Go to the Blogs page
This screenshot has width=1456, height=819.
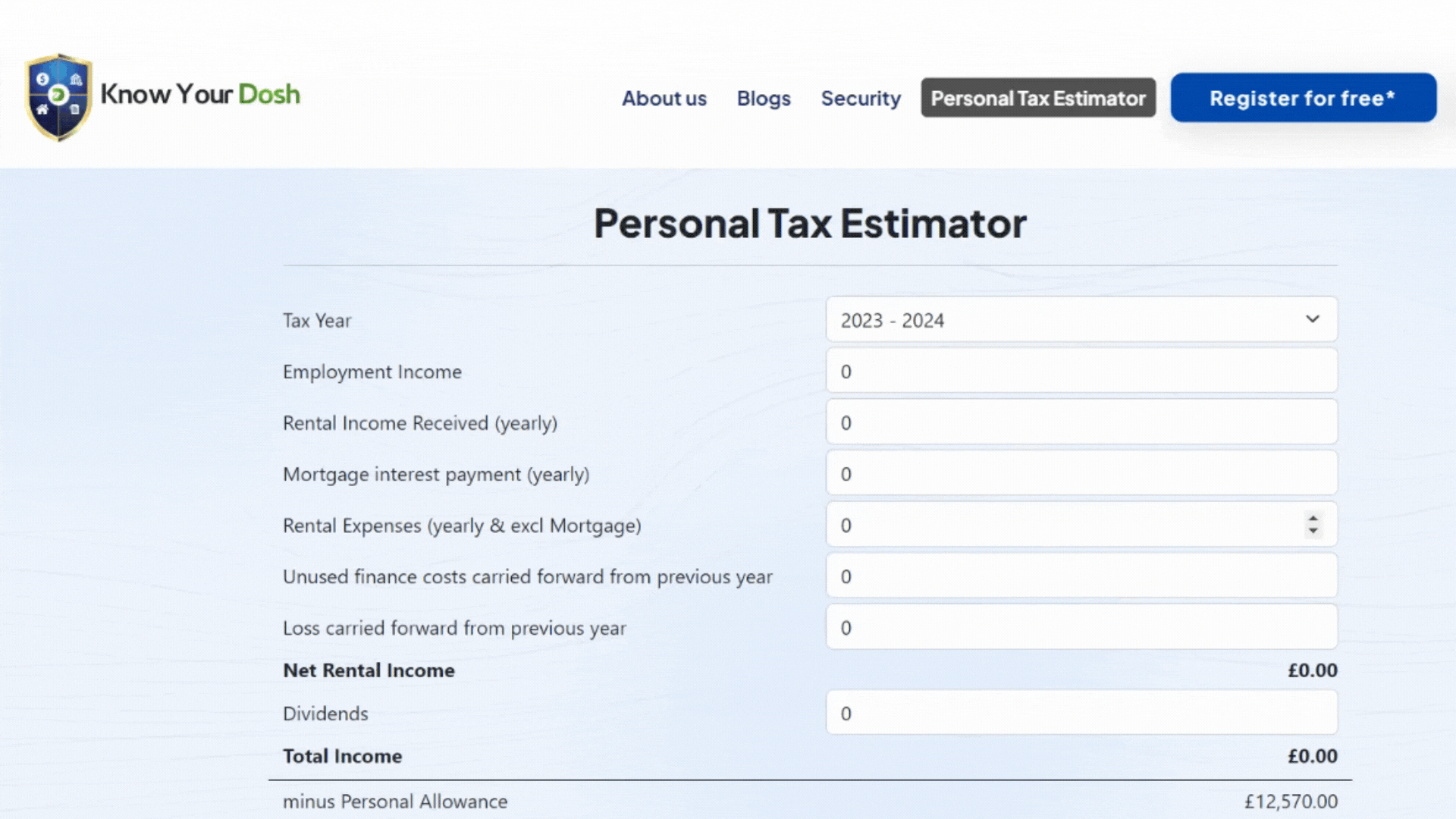(763, 99)
